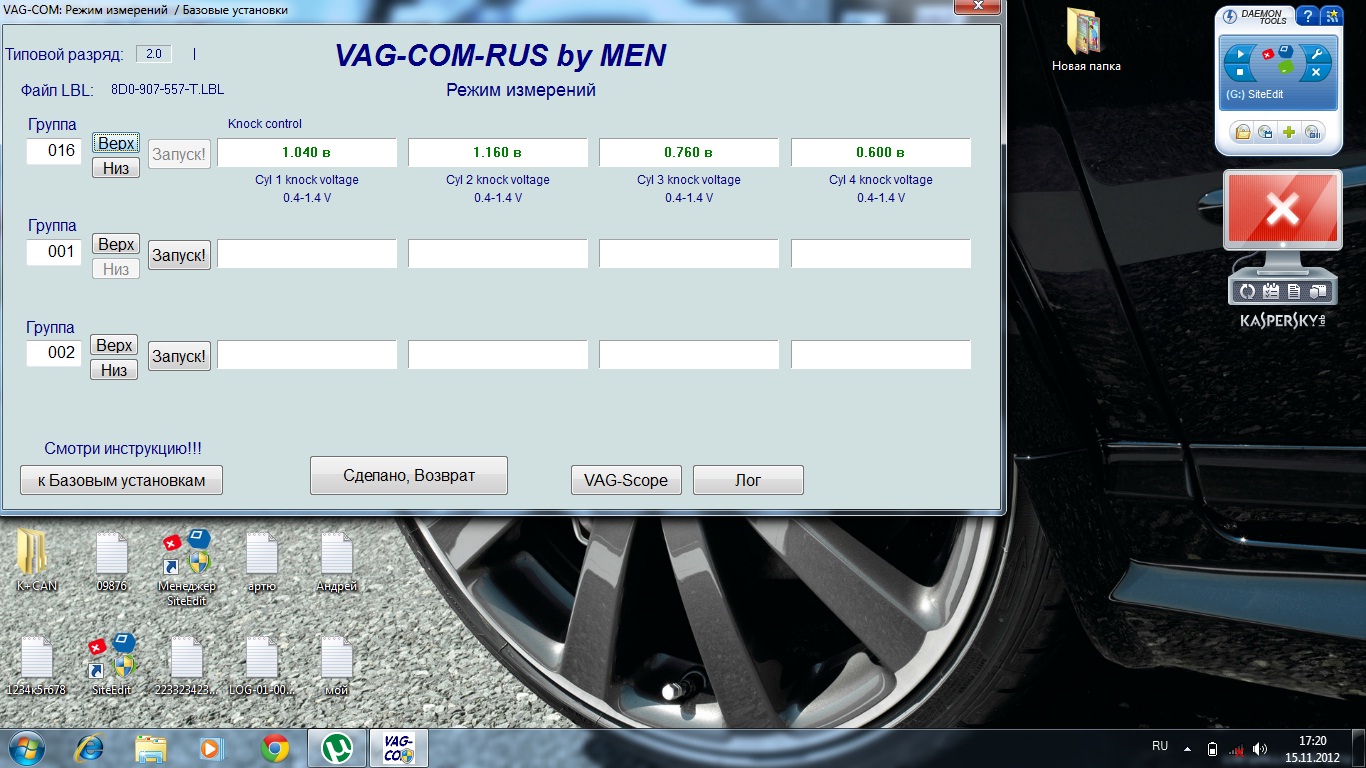
Task: Open Windows Explorer from the taskbar
Action: [x=151, y=747]
